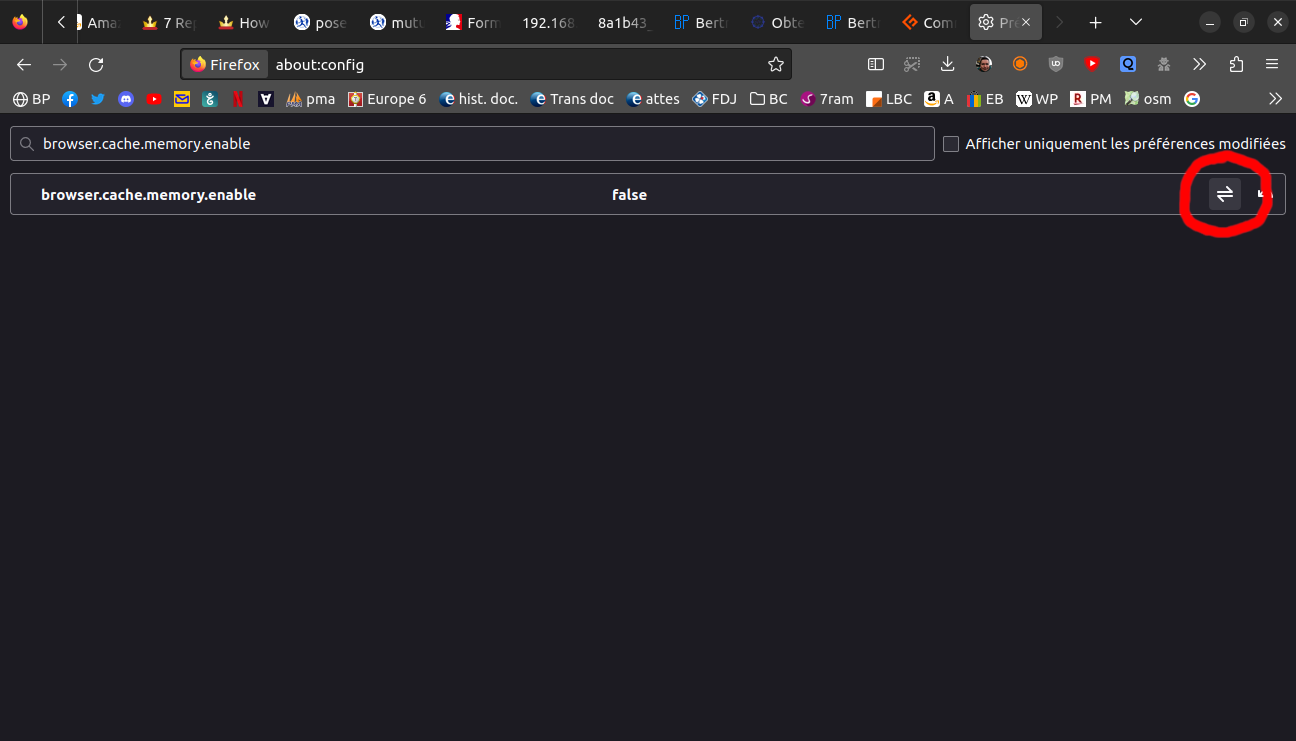Open the 7ram bookmark

tap(828, 99)
